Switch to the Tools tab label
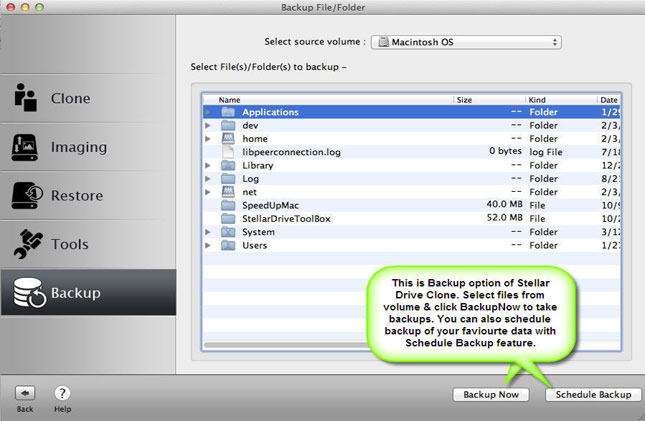The height and width of the screenshot is (421, 645). pyautogui.click(x=70, y=244)
